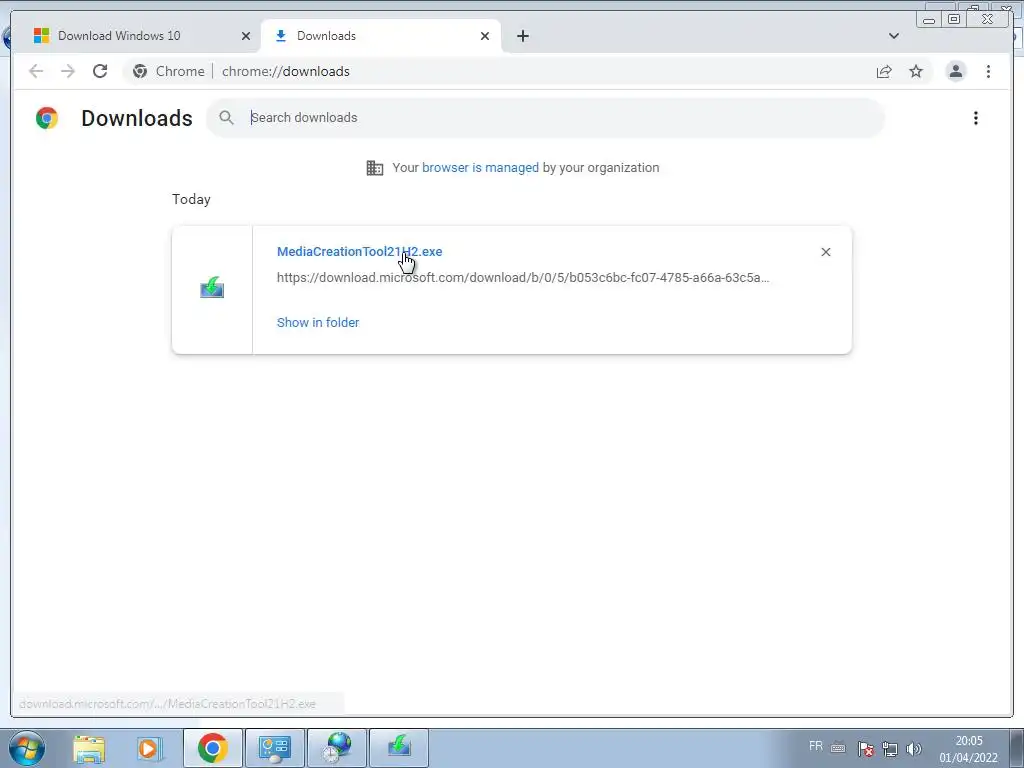Click the FR language indicator
Screen dimensions: 1024x768
click(816, 746)
